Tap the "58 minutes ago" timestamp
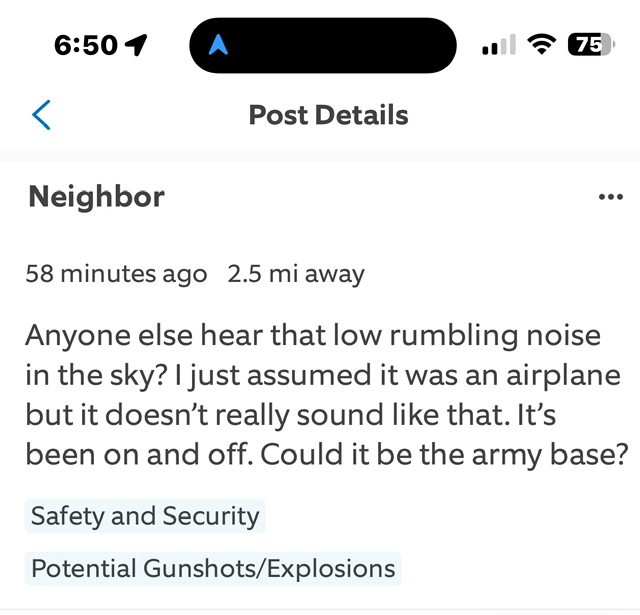The width and height of the screenshot is (640, 615). point(116,274)
